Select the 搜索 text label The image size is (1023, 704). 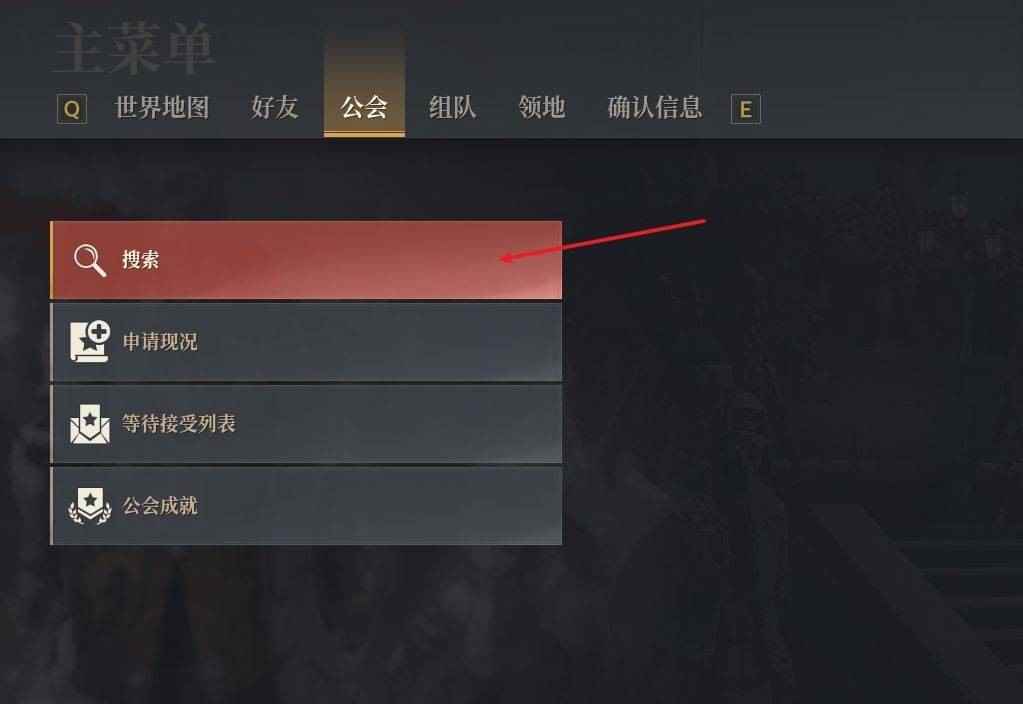140,260
